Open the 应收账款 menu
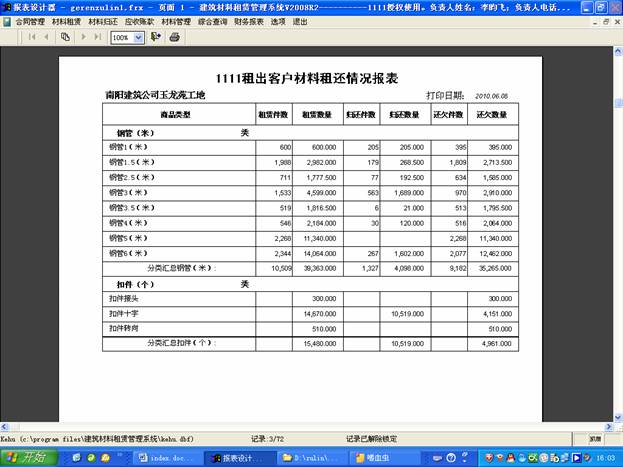Viewport: 623px width, 467px height. (x=139, y=20)
